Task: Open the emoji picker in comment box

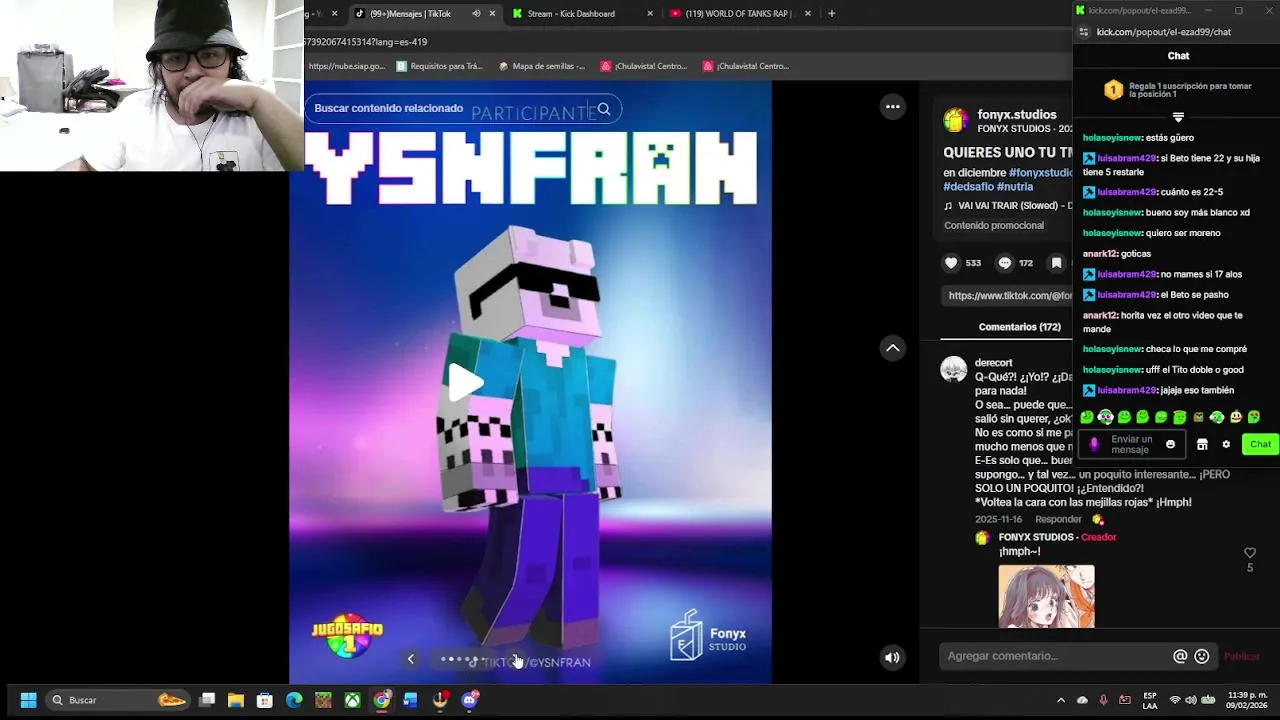Action: [x=1202, y=656]
